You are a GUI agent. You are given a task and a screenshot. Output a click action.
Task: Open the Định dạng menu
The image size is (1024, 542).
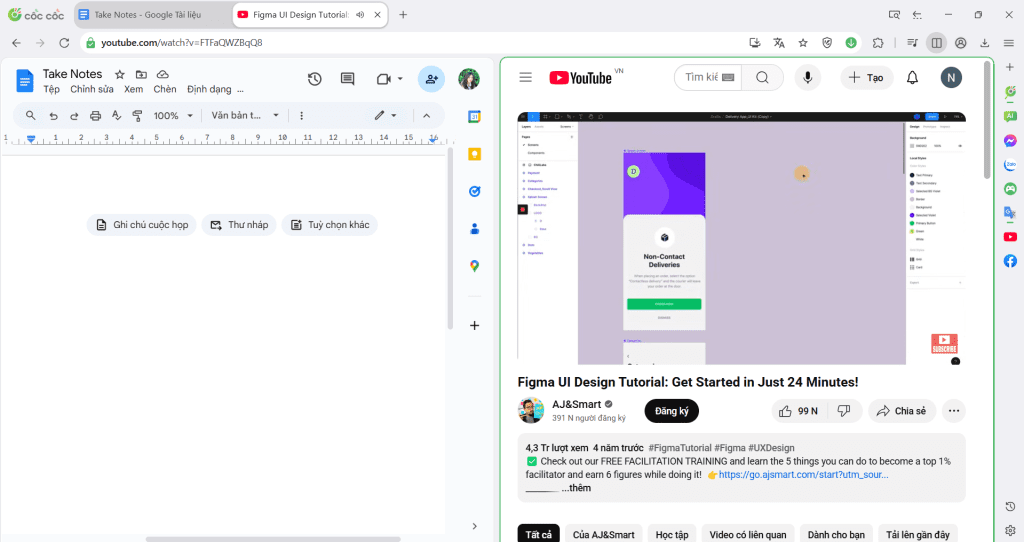[x=209, y=89]
